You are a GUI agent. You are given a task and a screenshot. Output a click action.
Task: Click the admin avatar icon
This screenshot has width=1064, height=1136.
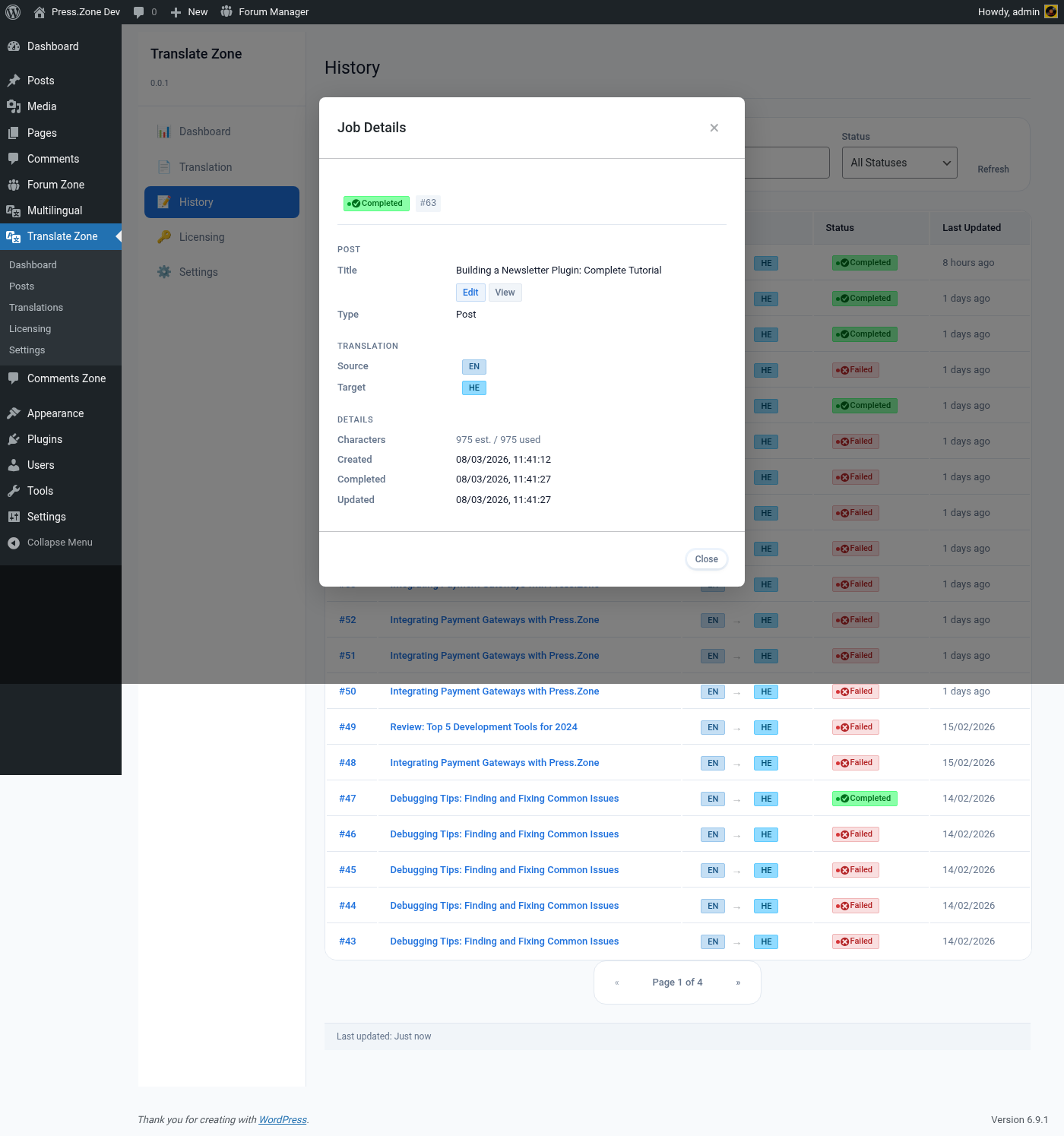click(1051, 12)
